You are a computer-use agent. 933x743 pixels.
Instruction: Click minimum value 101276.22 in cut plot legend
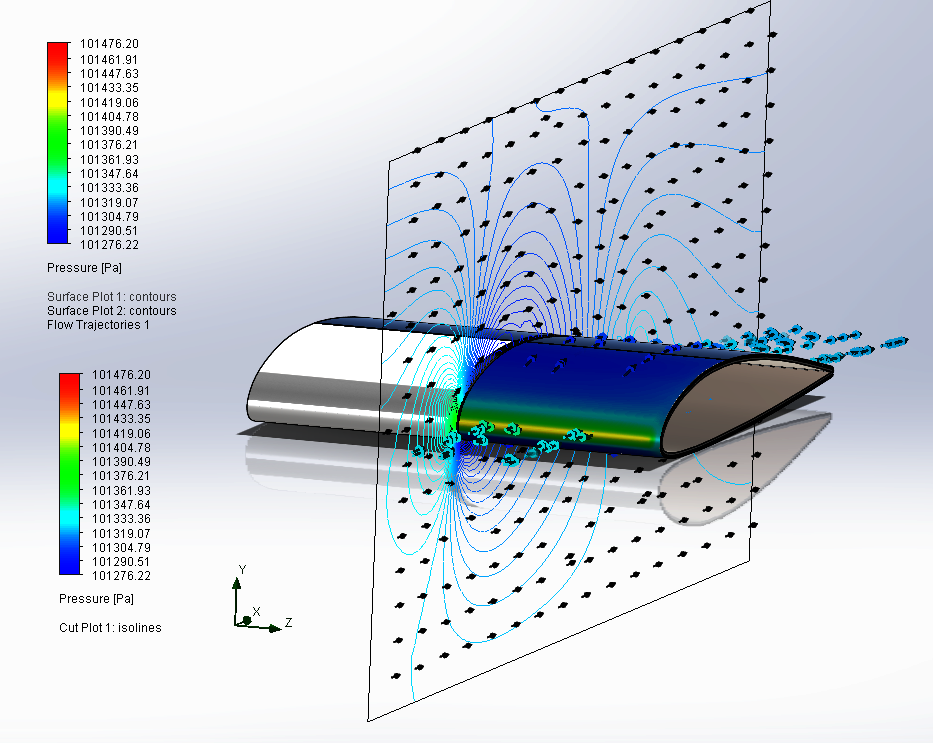[x=121, y=576]
